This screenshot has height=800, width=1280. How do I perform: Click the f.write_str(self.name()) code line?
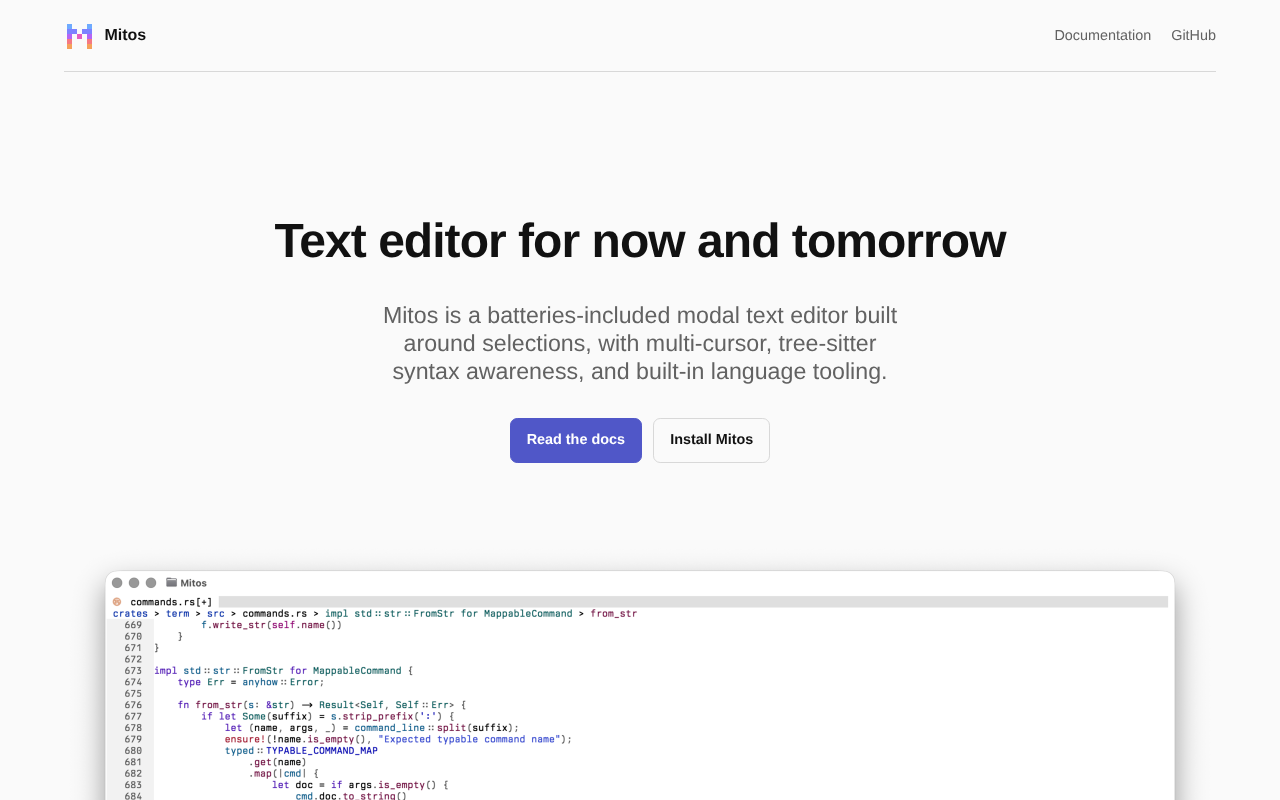click(272, 625)
